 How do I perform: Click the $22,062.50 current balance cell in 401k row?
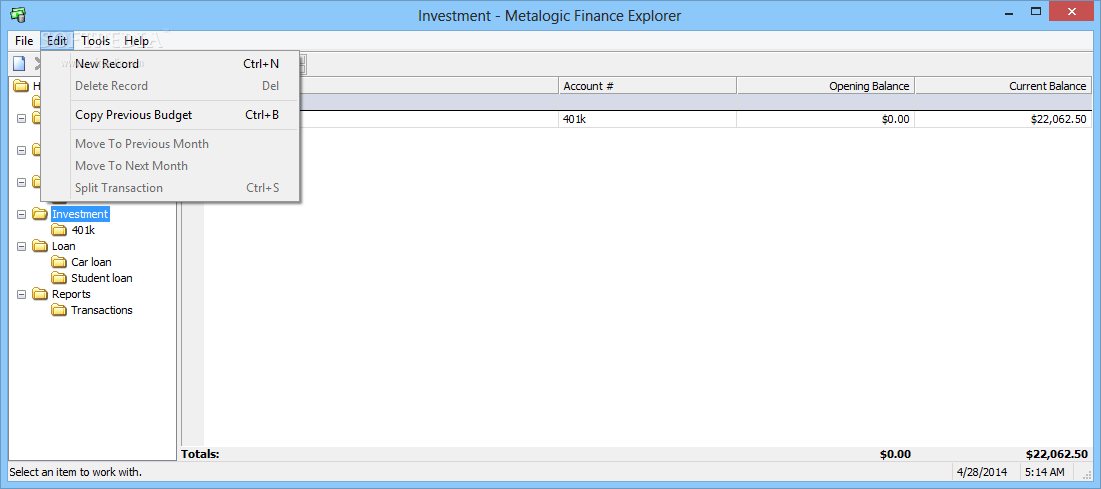[1003, 119]
